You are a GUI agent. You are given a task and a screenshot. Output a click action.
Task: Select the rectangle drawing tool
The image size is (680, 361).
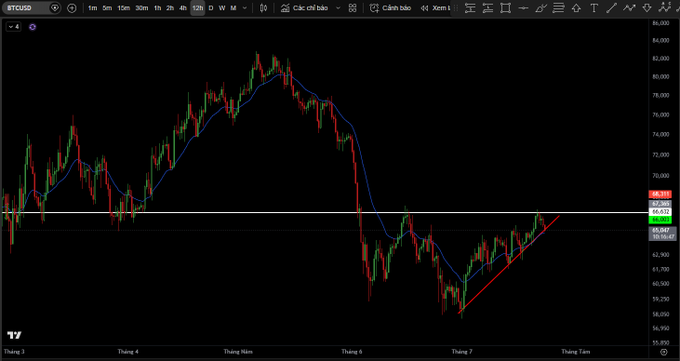(505, 8)
